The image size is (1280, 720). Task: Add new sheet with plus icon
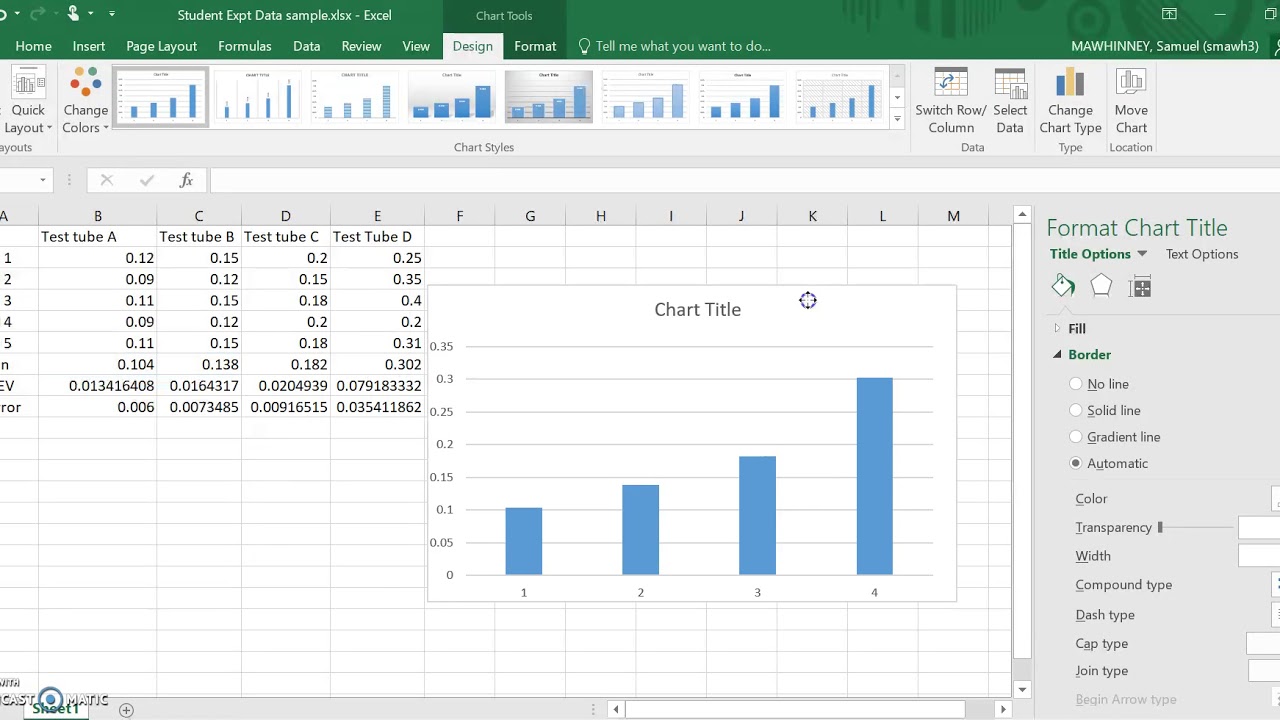click(x=126, y=710)
